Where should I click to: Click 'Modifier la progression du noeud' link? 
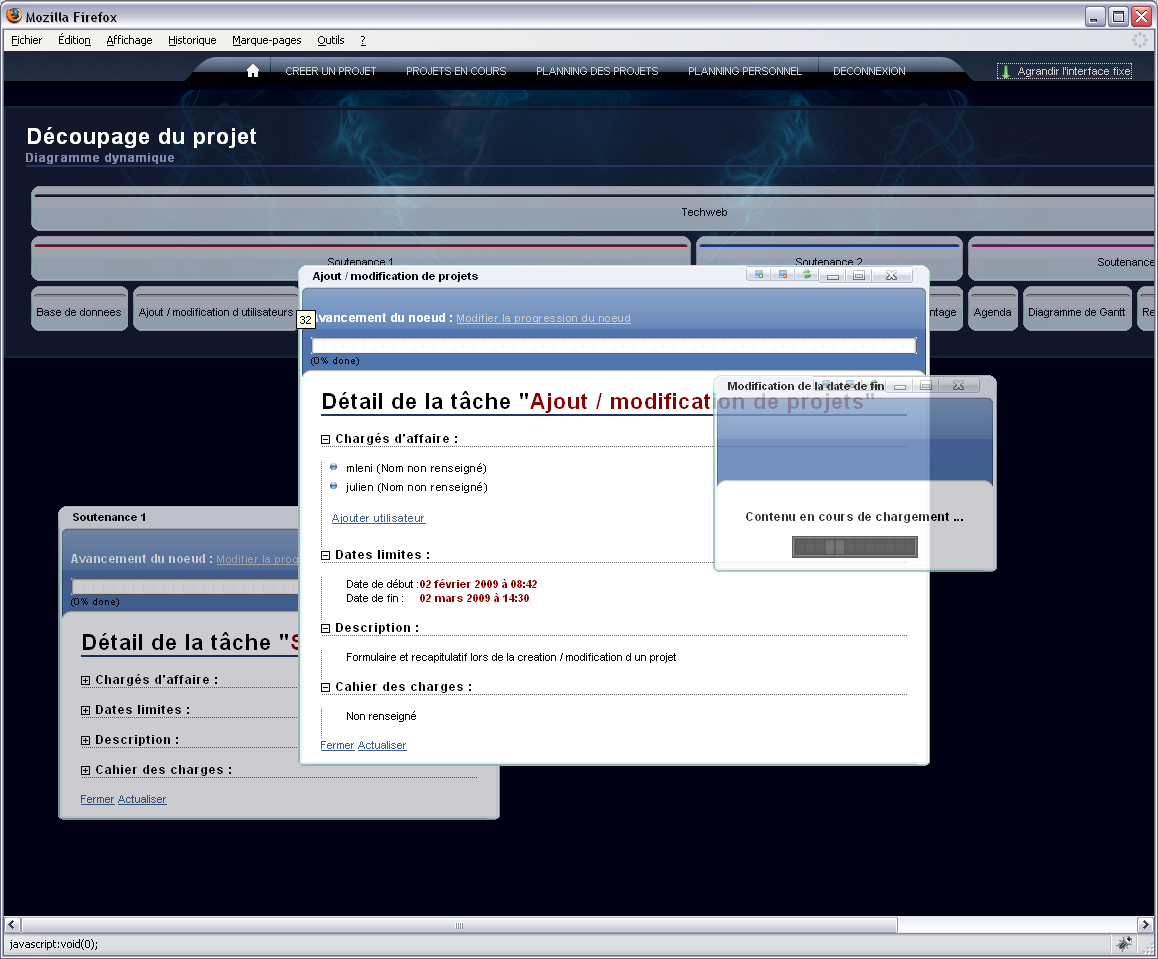[543, 318]
